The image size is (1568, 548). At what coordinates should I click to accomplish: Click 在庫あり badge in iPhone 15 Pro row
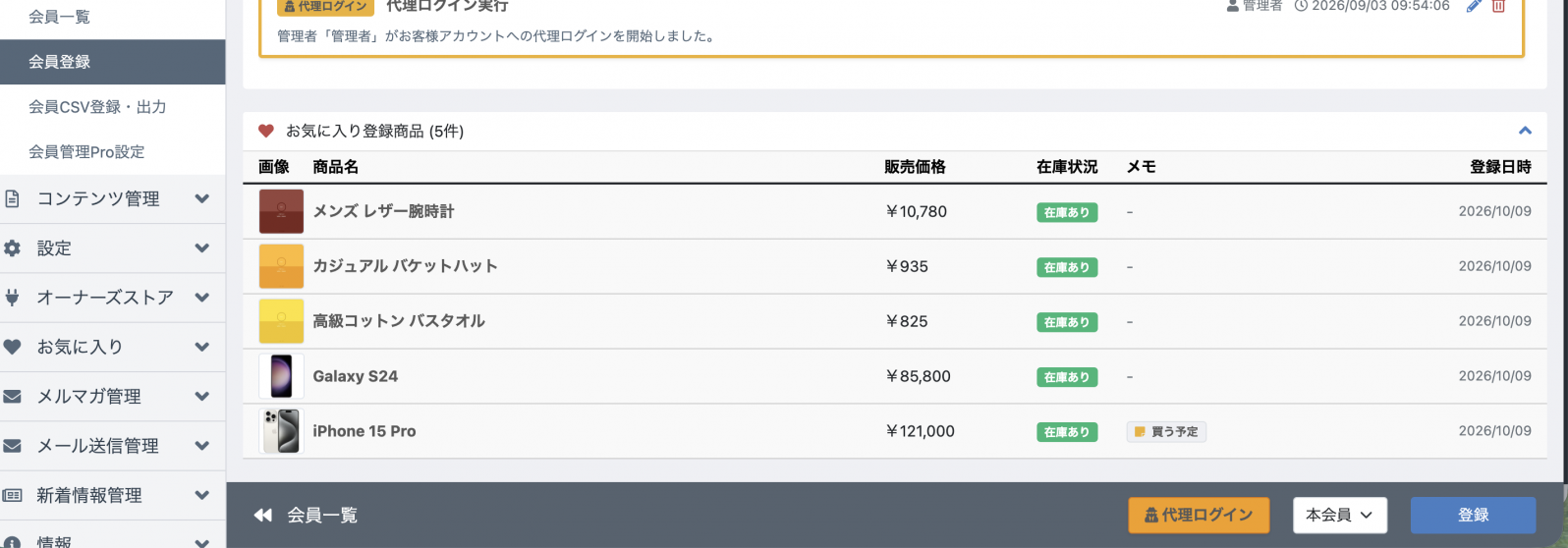1067,432
